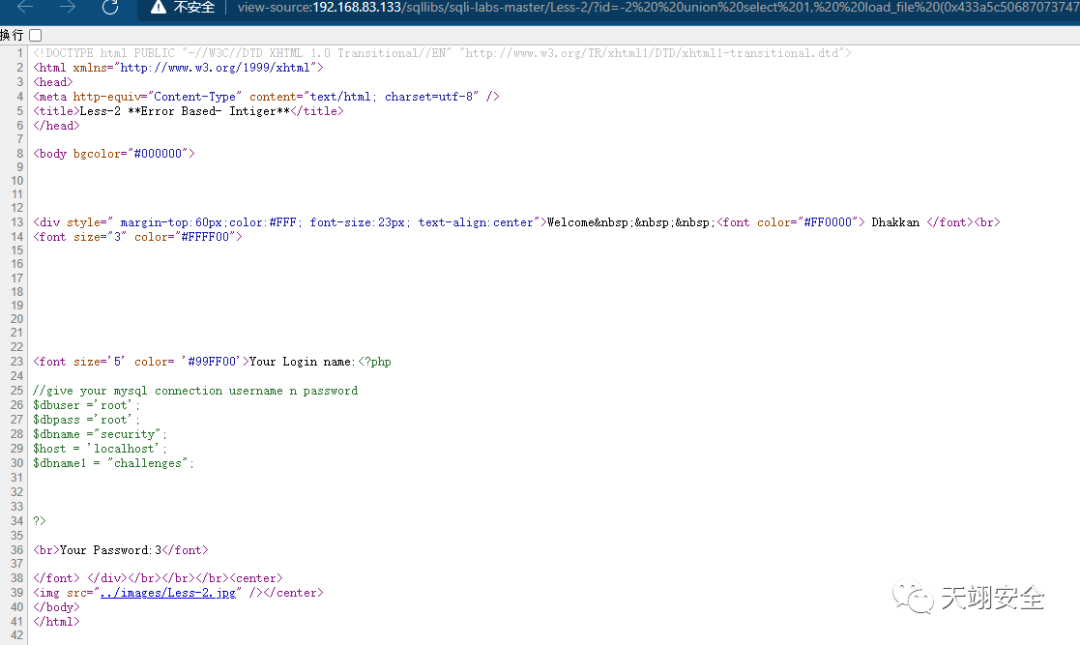Click the font color value #FFFF00

pos(205,237)
